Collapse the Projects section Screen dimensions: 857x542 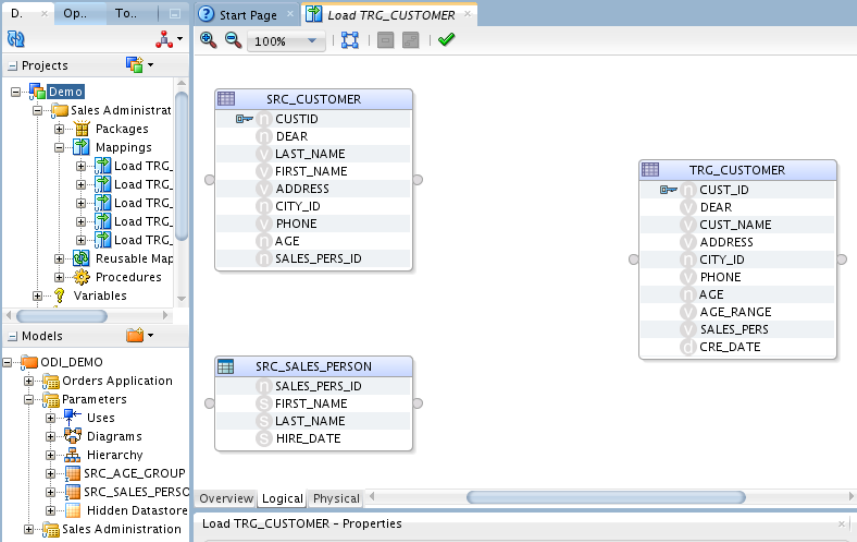click(x=12, y=66)
